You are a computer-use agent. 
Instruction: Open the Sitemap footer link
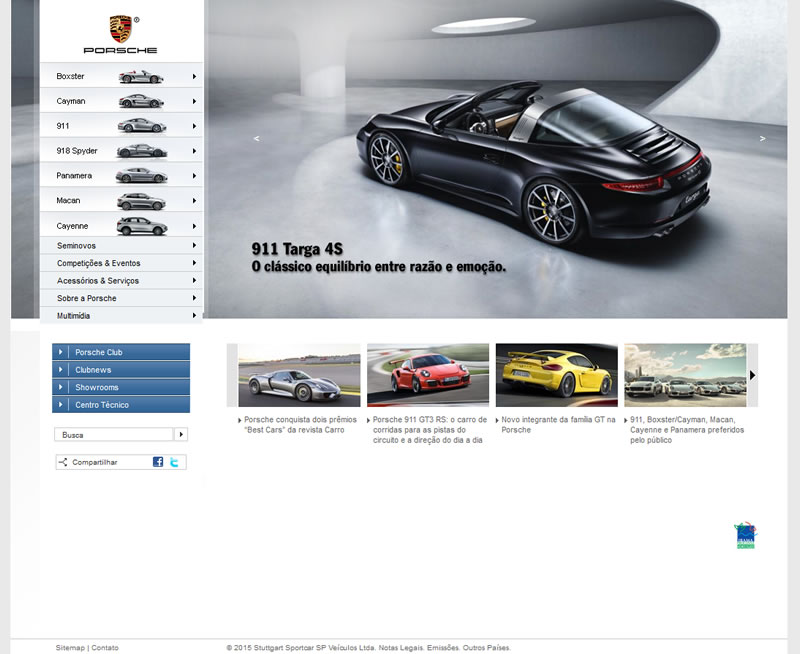[x=70, y=647]
